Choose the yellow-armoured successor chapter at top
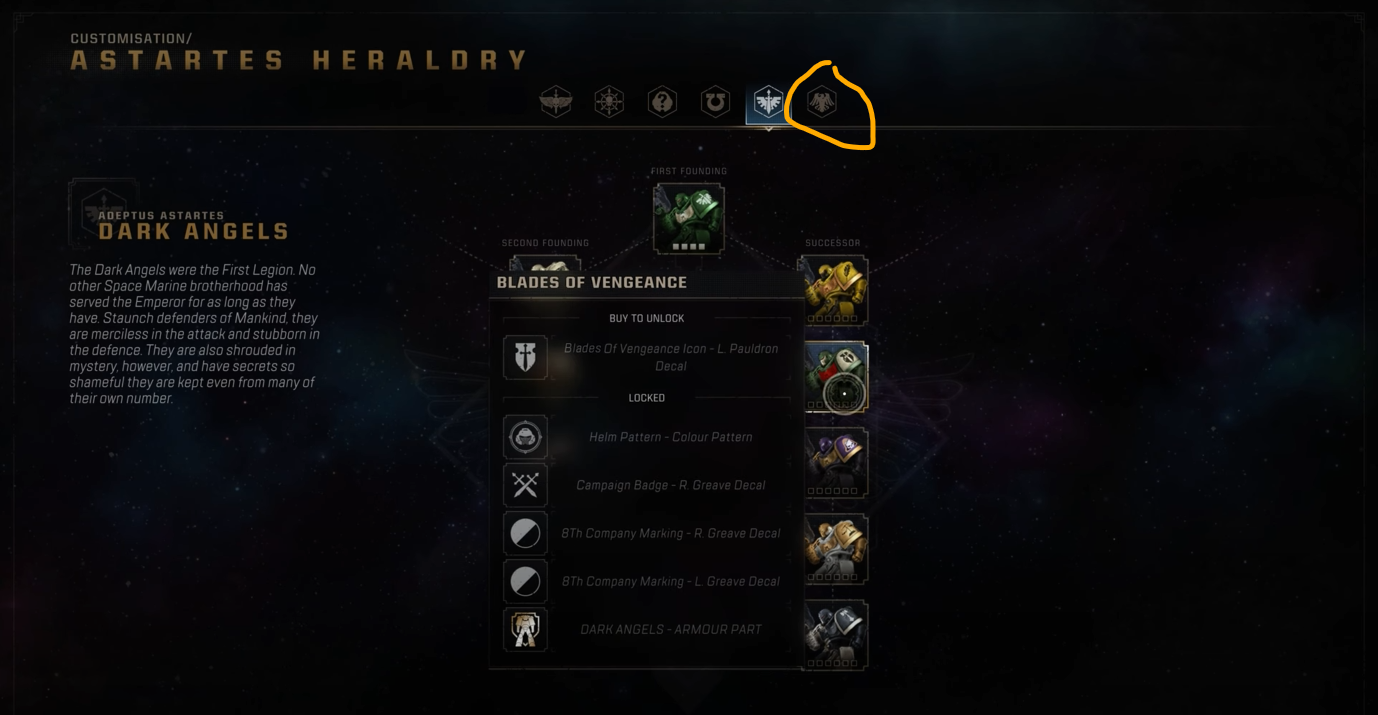Image resolution: width=1378 pixels, height=715 pixels. click(834, 290)
